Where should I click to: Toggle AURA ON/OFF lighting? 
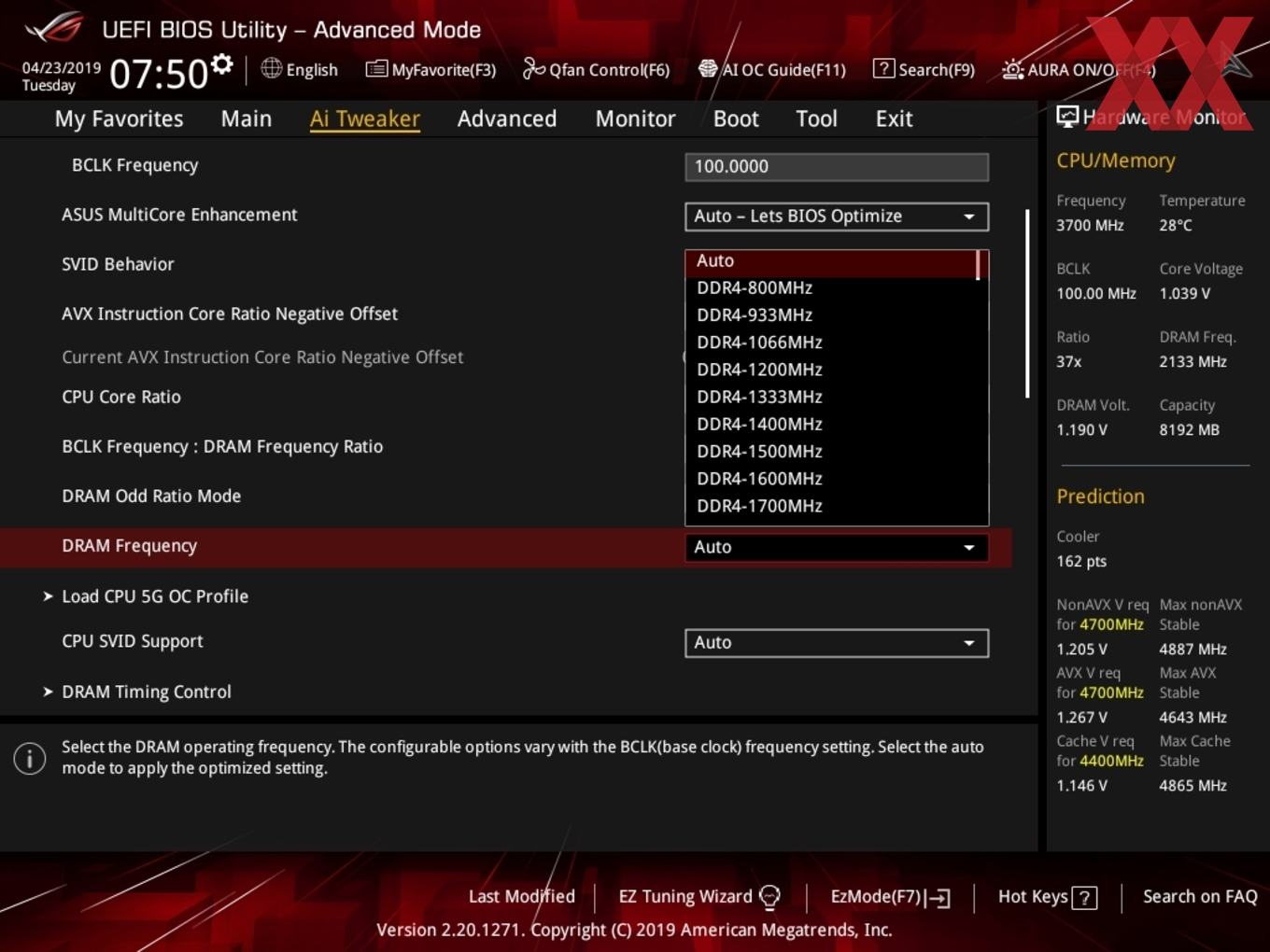click(1079, 69)
